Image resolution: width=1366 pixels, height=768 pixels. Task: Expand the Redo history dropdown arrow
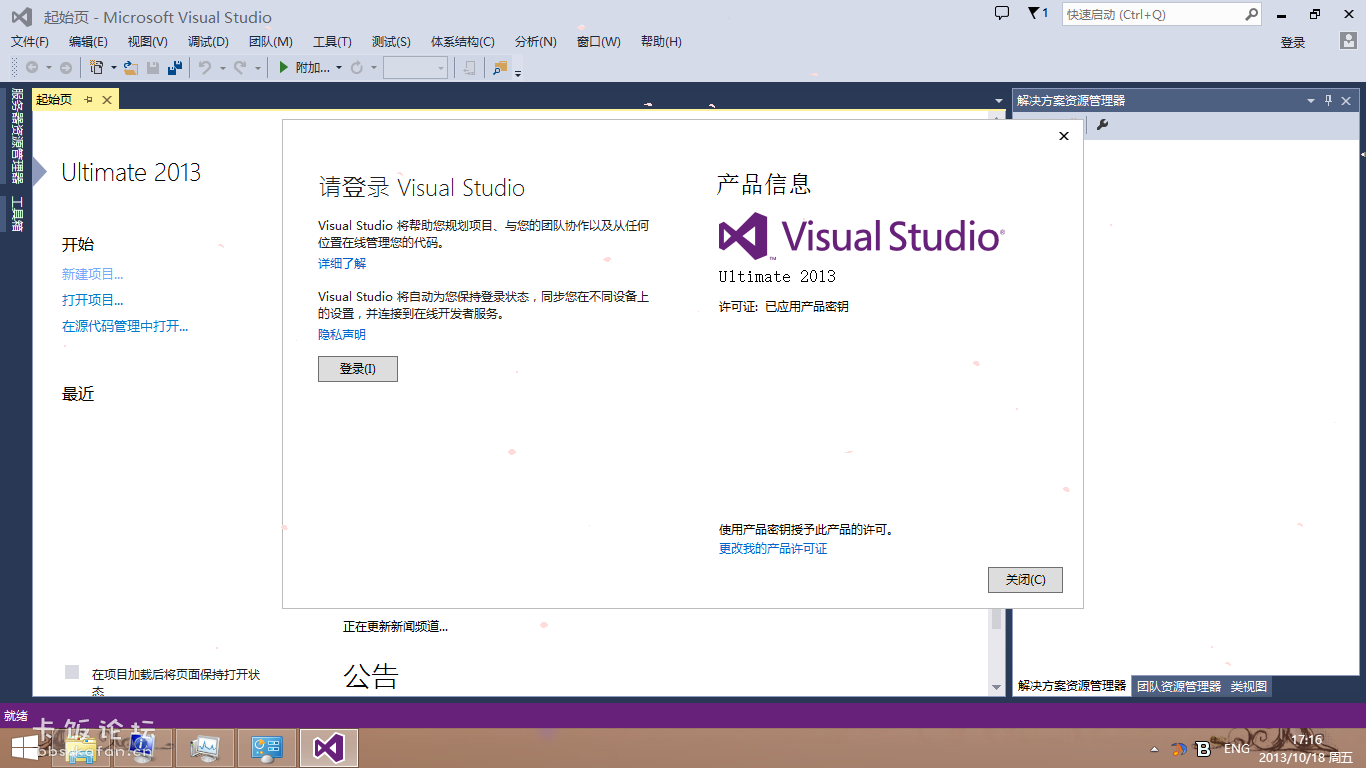point(257,68)
